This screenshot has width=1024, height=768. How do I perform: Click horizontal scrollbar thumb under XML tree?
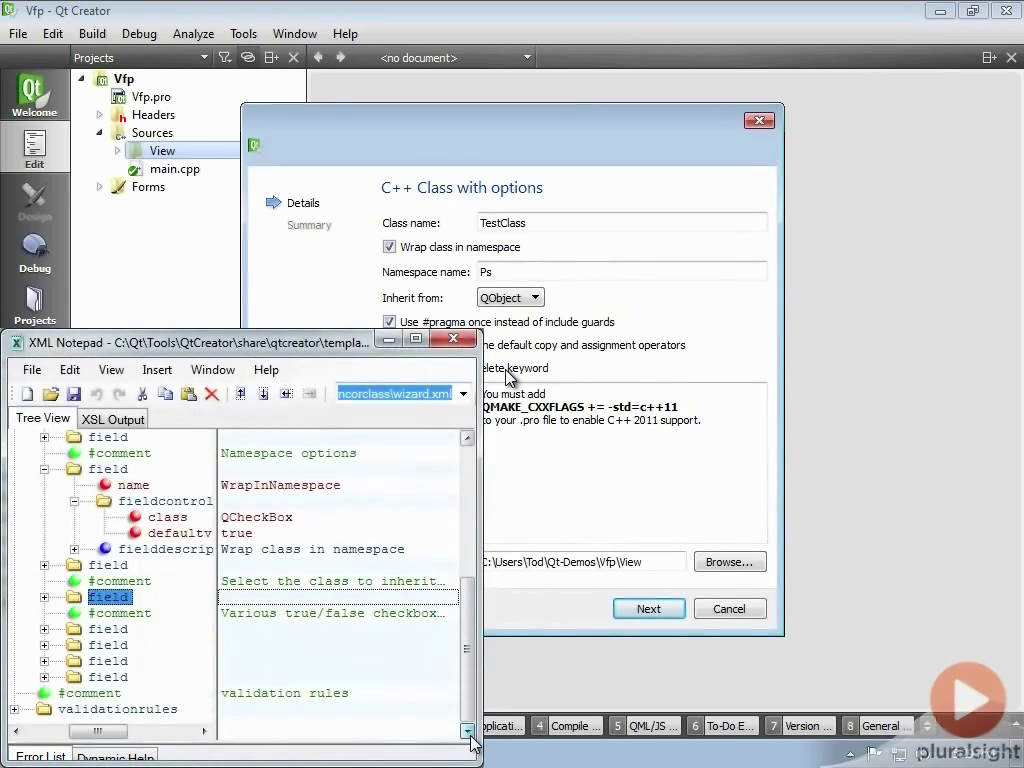tap(97, 731)
